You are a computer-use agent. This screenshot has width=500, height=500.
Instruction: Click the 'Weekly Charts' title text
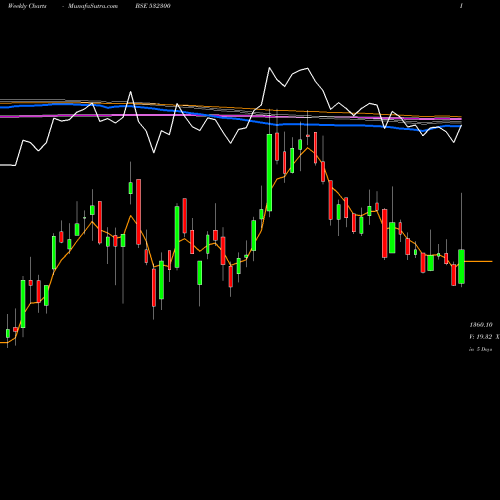click(27, 6)
